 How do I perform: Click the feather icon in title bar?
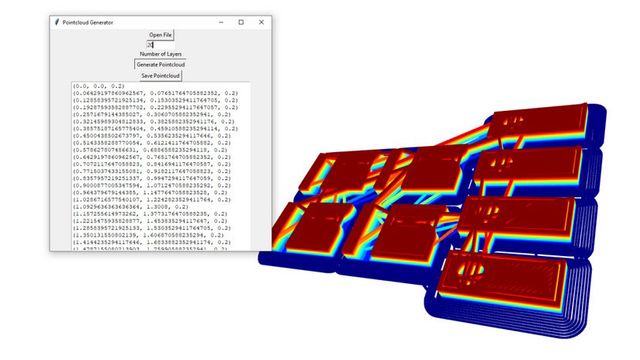[x=57, y=22]
